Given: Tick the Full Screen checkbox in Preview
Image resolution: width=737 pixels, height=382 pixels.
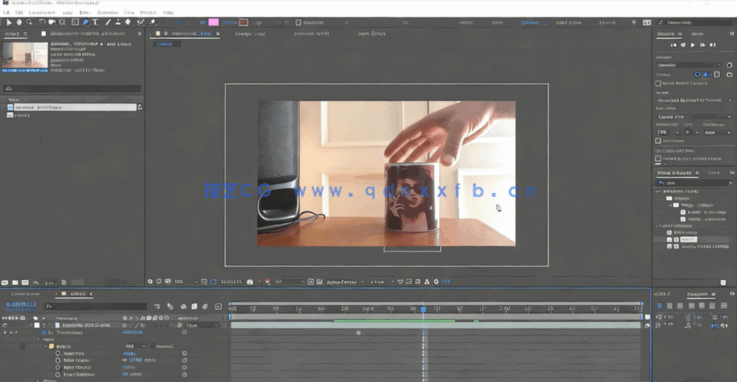Looking at the screenshot, I should tap(658, 141).
